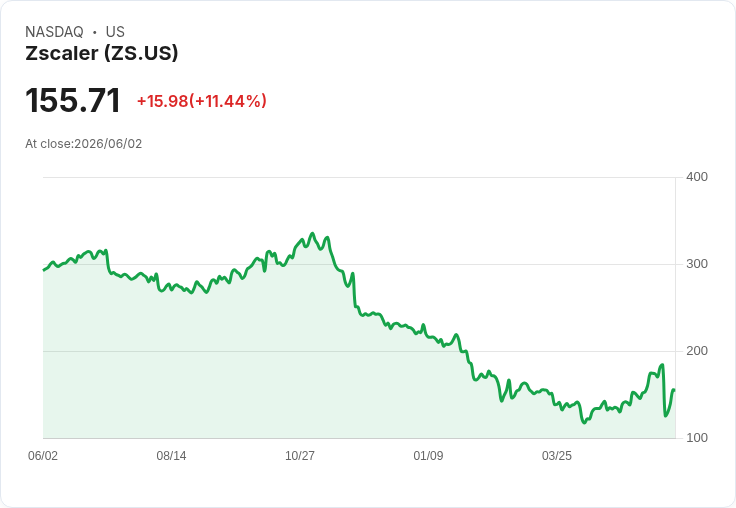Click the 100 price axis label

click(x=697, y=438)
